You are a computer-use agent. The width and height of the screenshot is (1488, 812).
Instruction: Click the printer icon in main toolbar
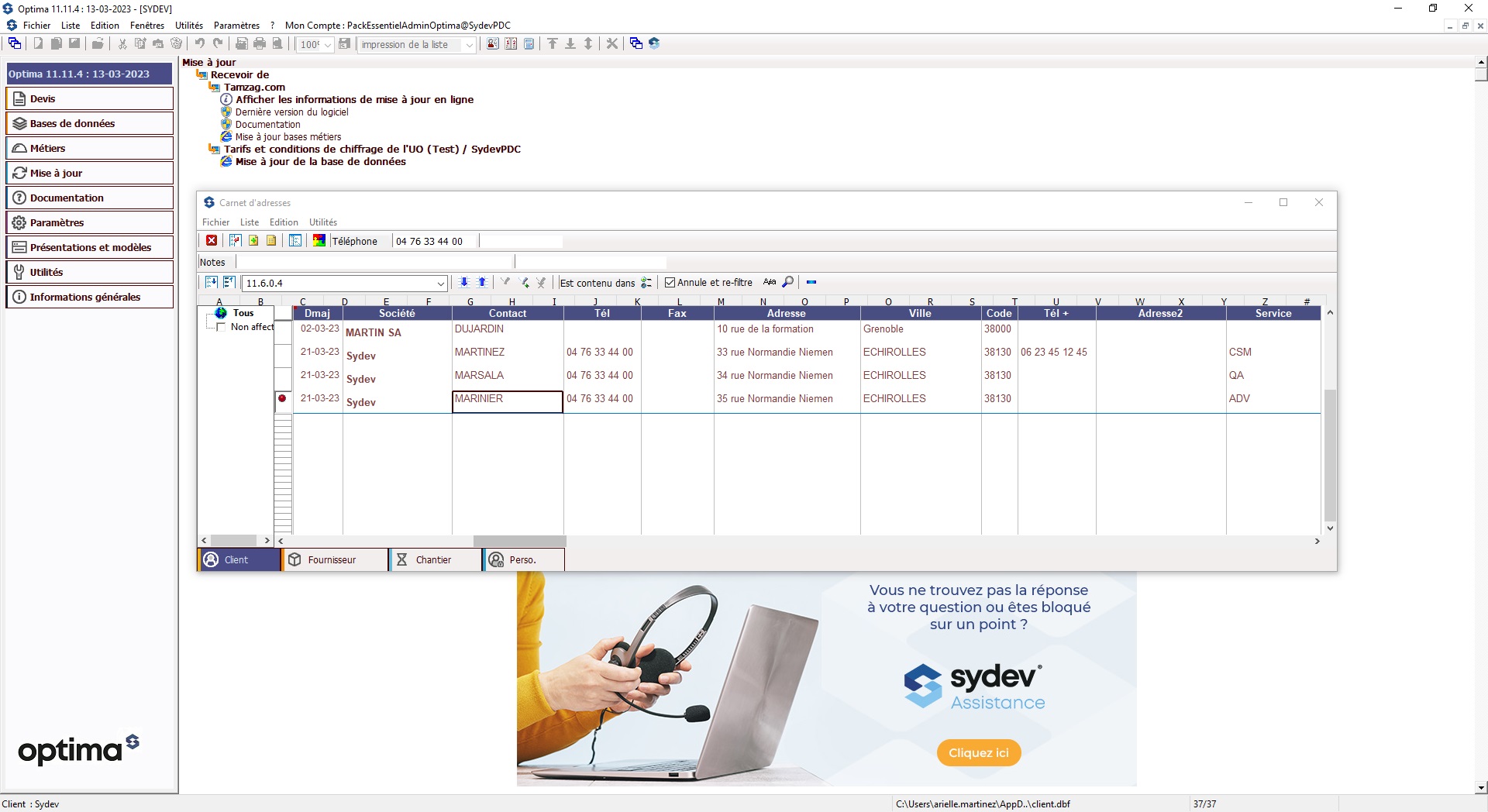pos(260,43)
